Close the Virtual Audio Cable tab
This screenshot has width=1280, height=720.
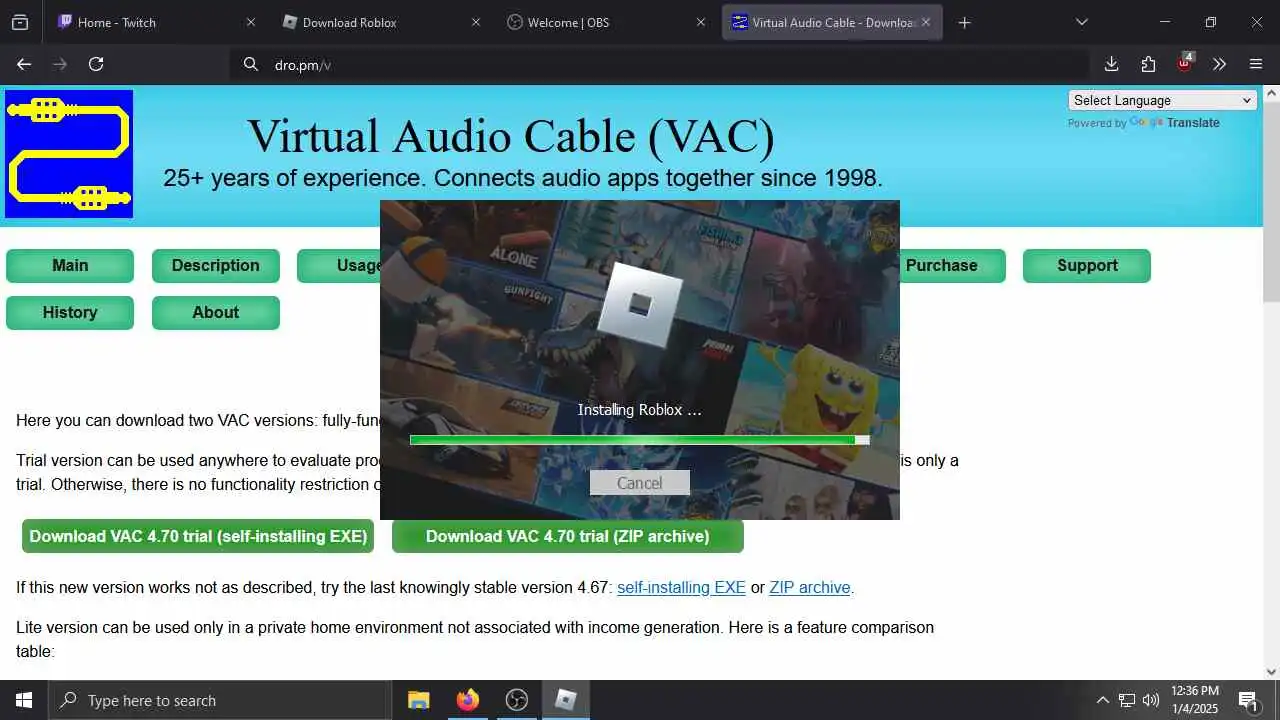pos(926,22)
